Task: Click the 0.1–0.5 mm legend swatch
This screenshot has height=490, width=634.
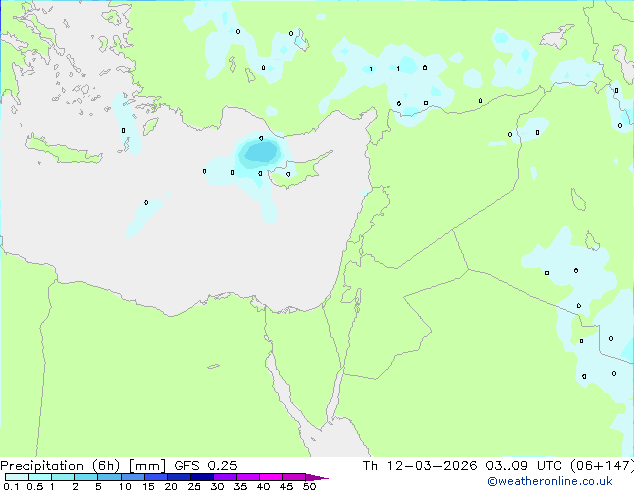Action: pos(17,477)
